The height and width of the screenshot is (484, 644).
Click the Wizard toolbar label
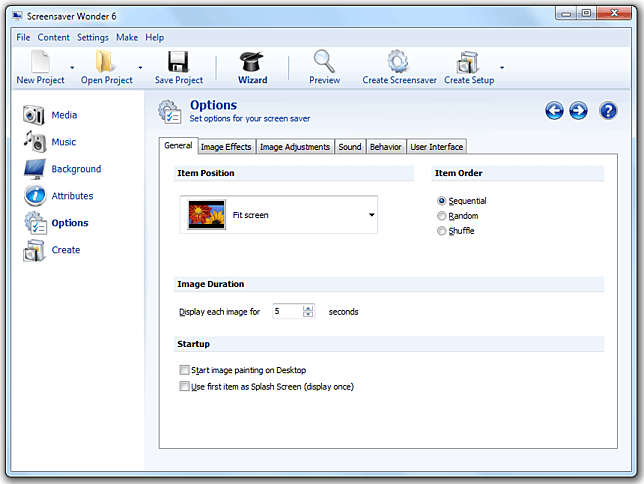tap(253, 80)
